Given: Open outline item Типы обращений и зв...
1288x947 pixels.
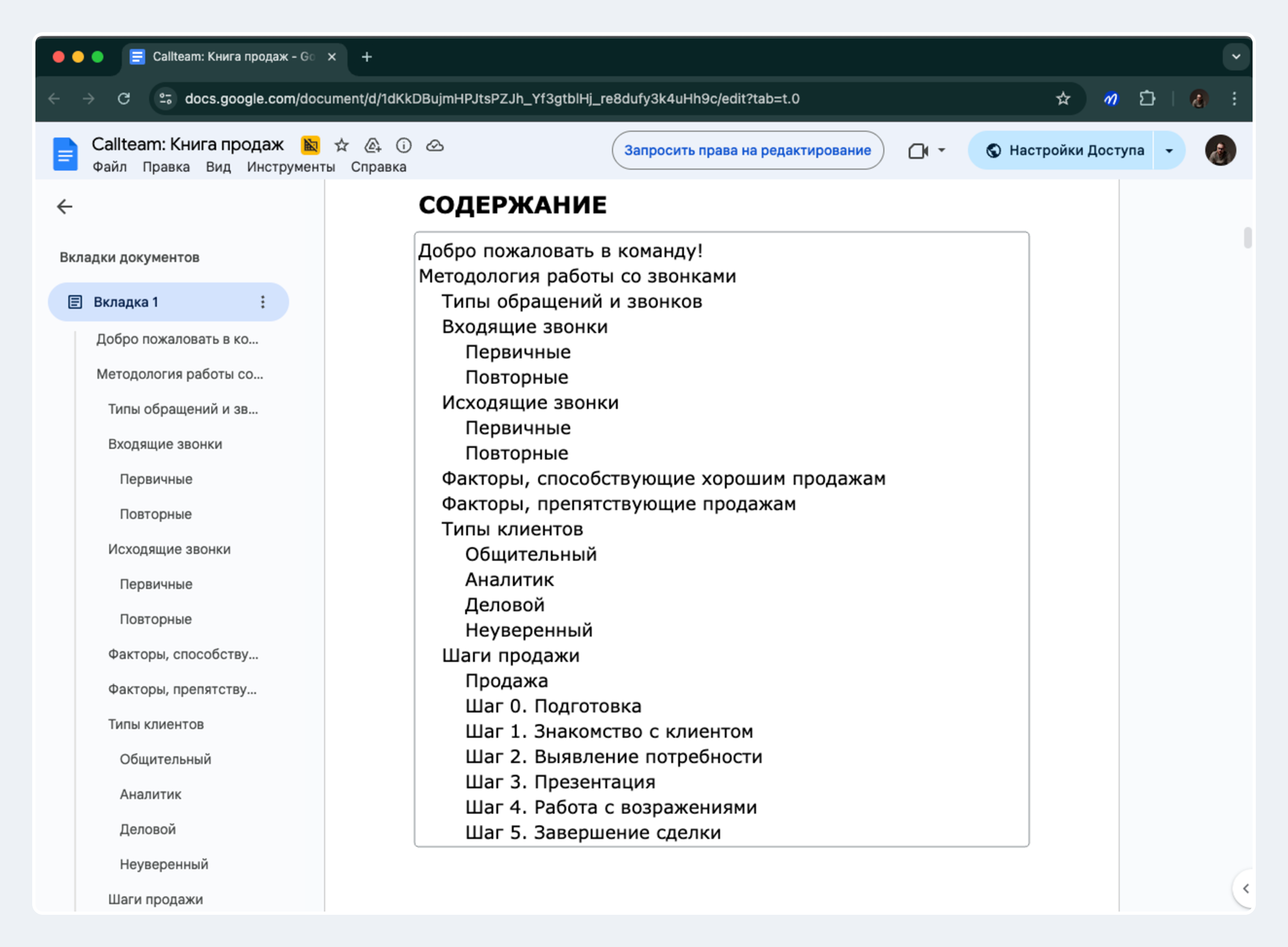Looking at the screenshot, I should (184, 409).
